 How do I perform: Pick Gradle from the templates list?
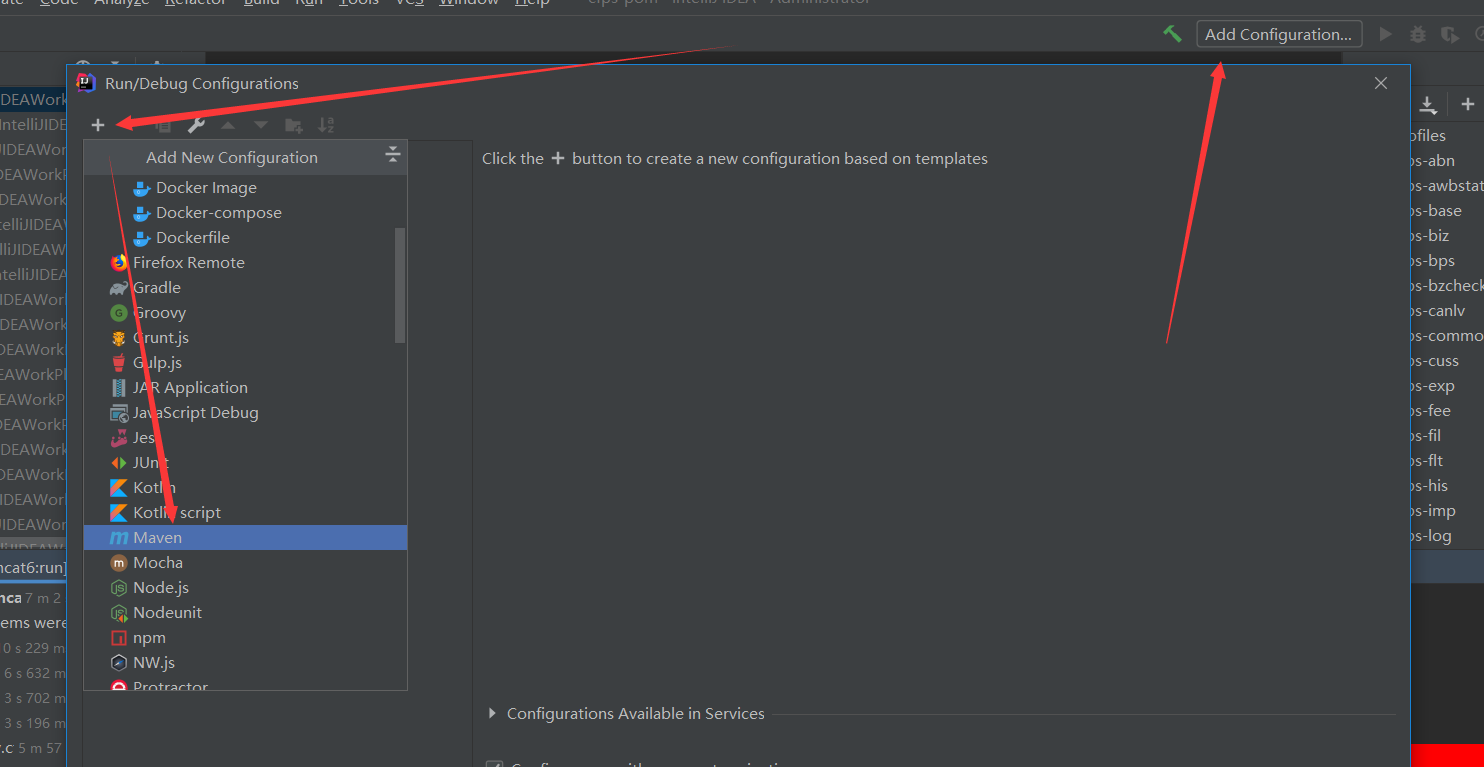point(157,287)
